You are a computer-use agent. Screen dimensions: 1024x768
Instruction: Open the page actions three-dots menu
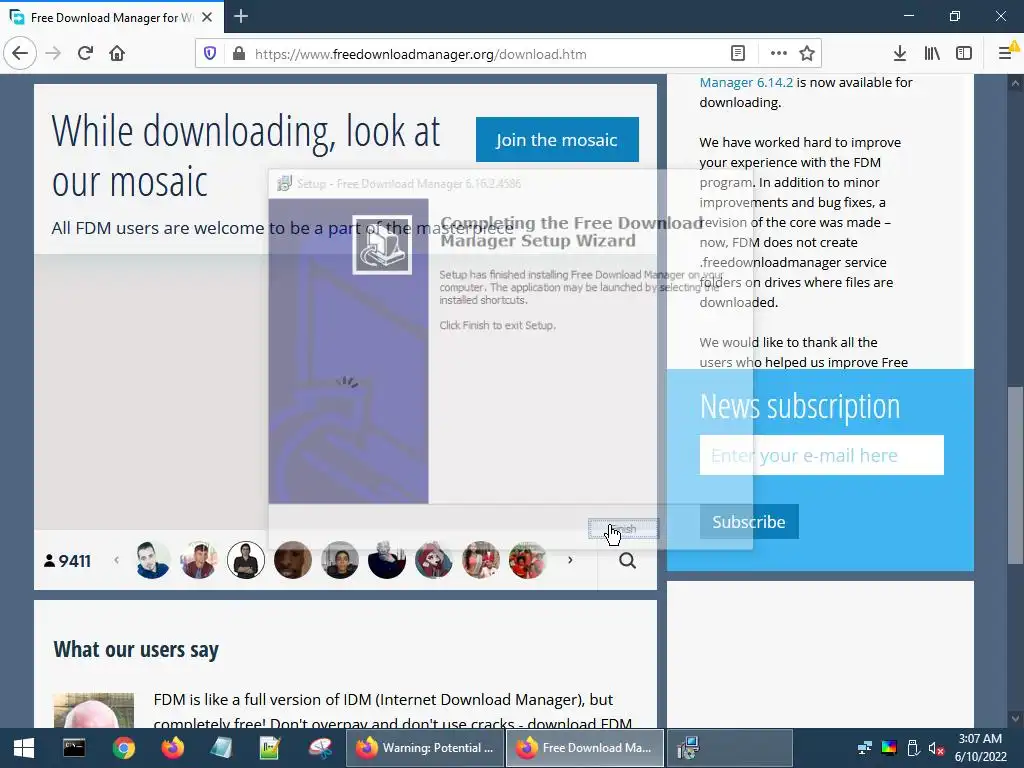[778, 54]
